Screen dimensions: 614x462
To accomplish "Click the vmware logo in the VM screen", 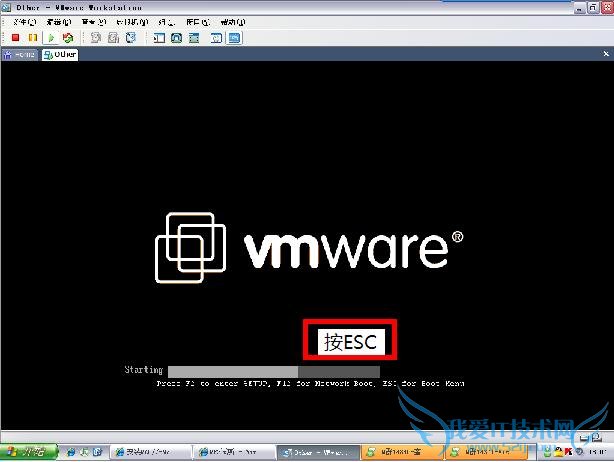I will 309,247.
